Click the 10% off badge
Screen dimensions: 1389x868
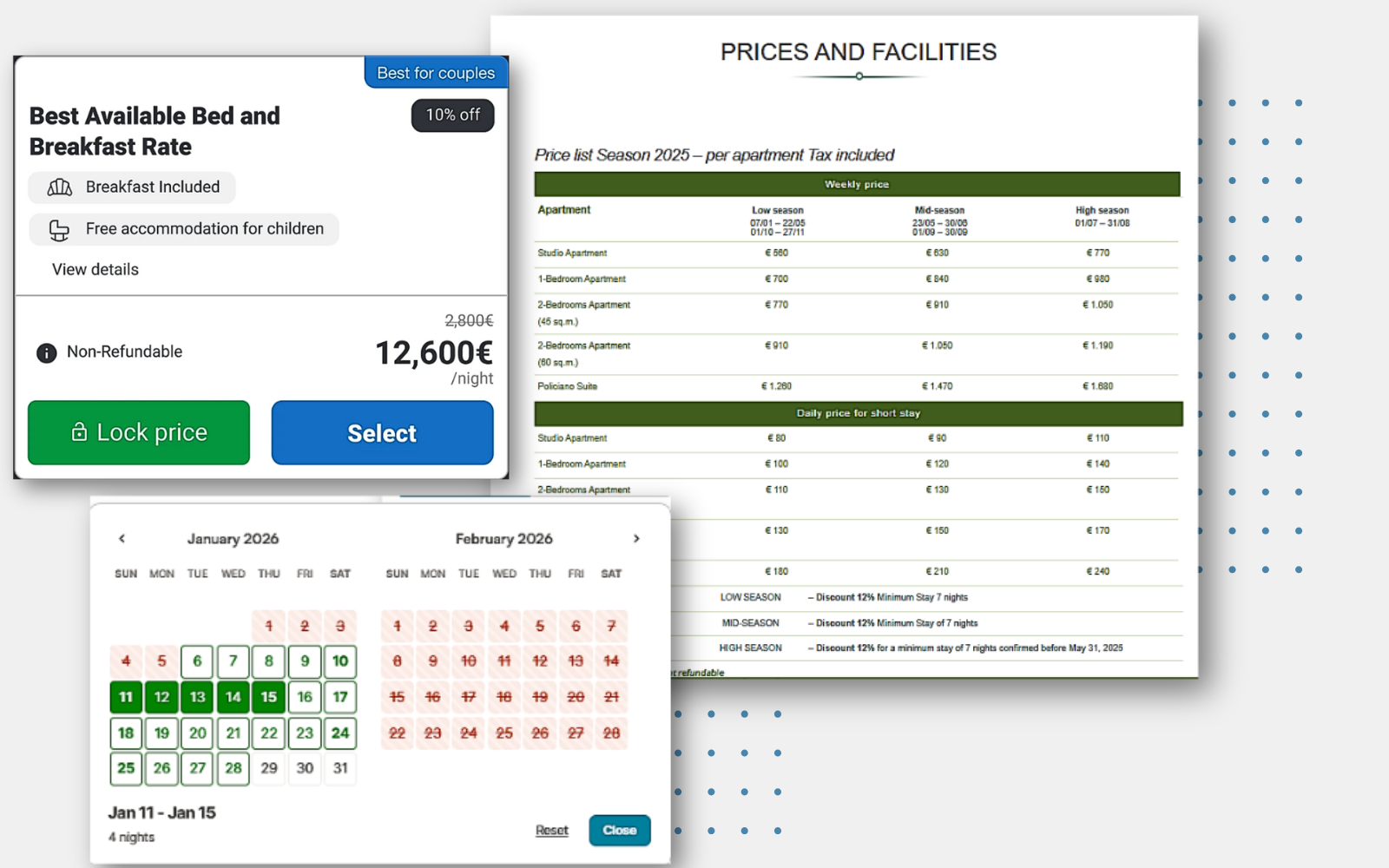point(452,115)
